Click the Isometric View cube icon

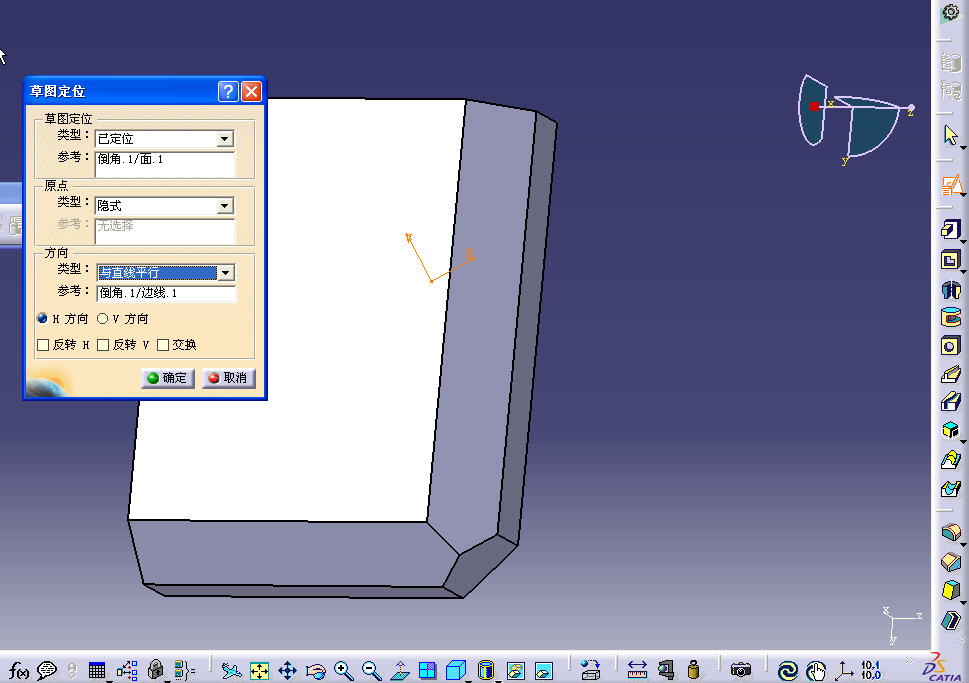tap(455, 670)
